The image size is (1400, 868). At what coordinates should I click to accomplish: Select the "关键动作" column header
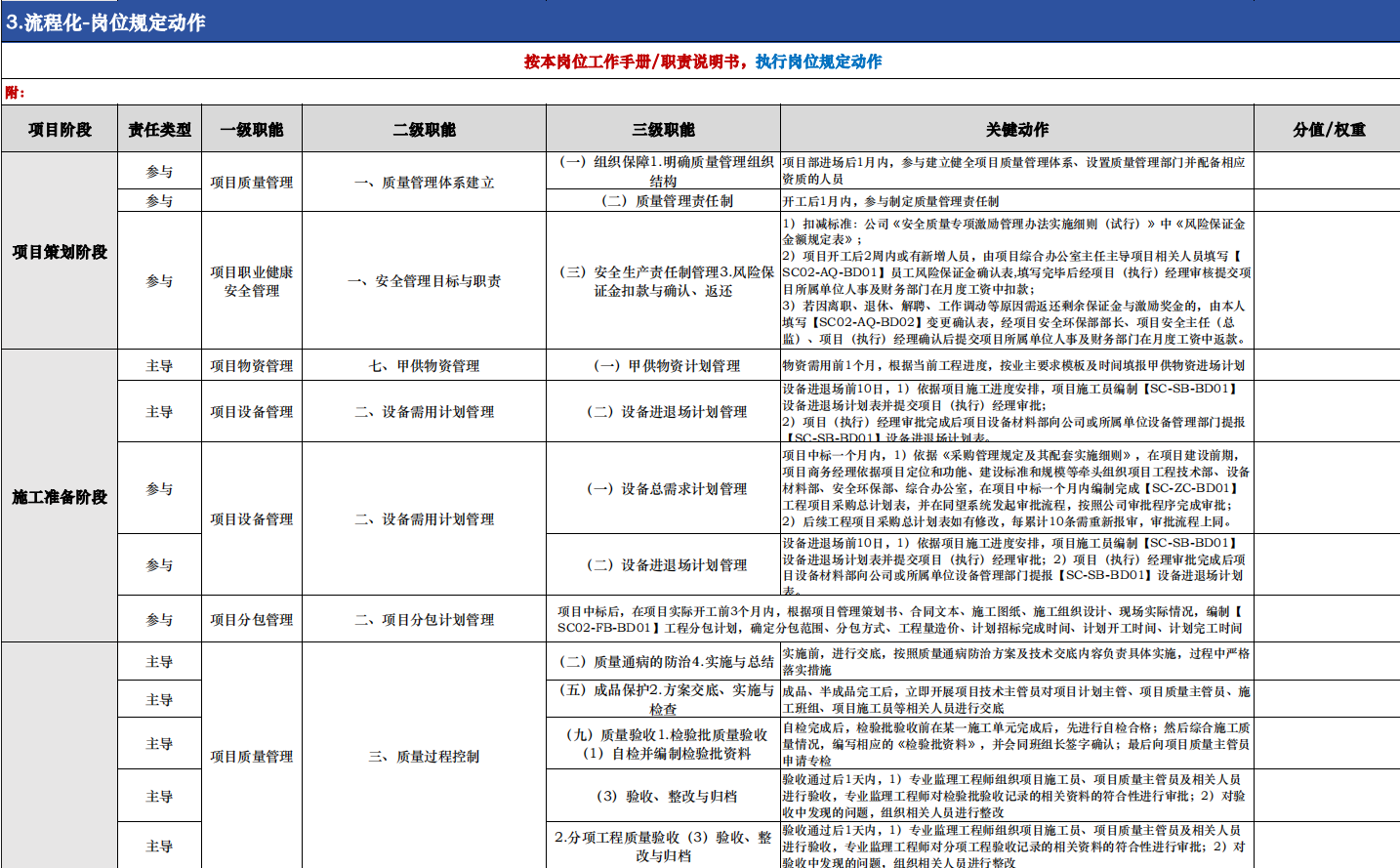(1017, 130)
